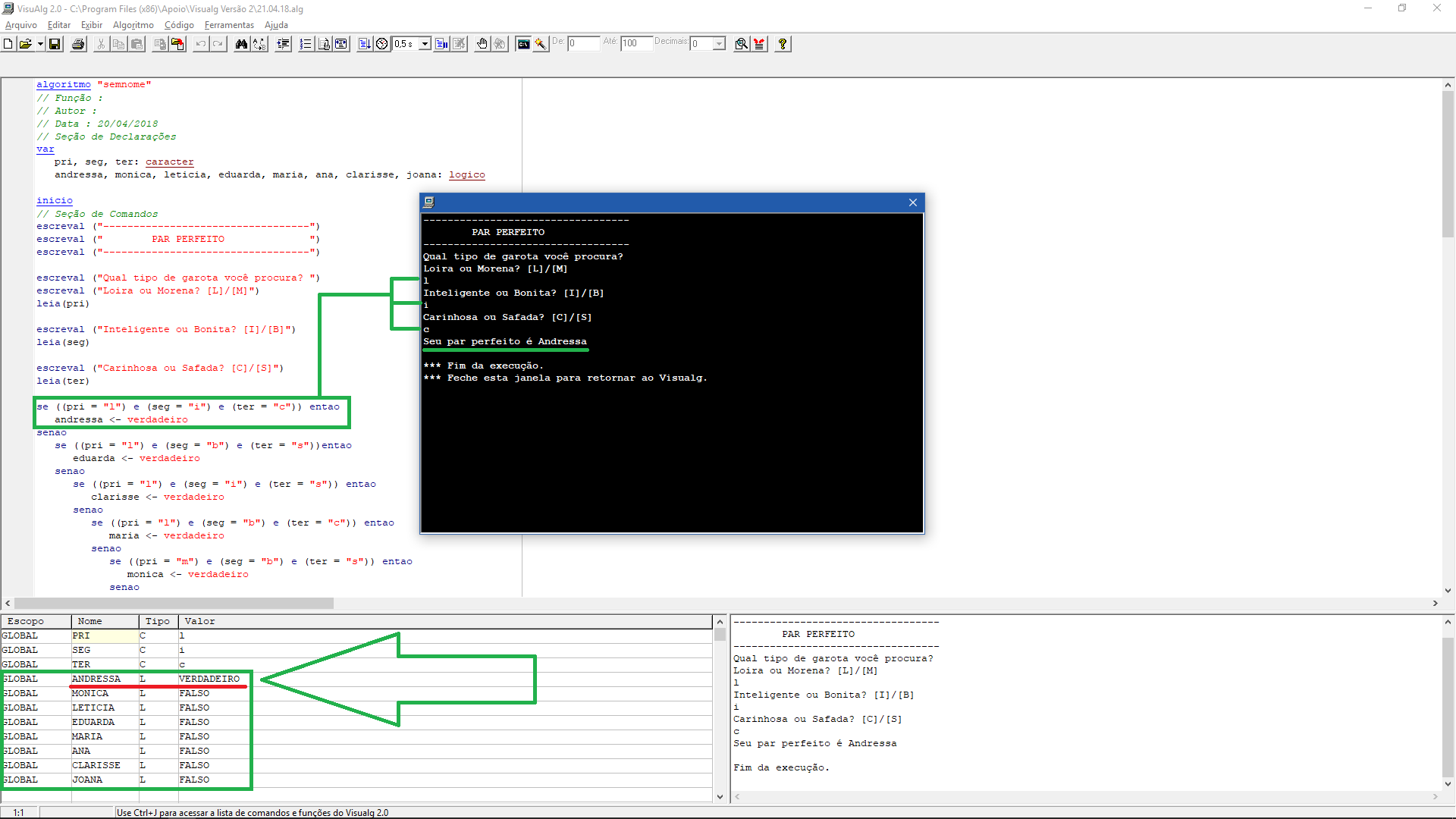Open the Find and Replace tool
Image resolution: width=1456 pixels, height=819 pixels.
259,44
